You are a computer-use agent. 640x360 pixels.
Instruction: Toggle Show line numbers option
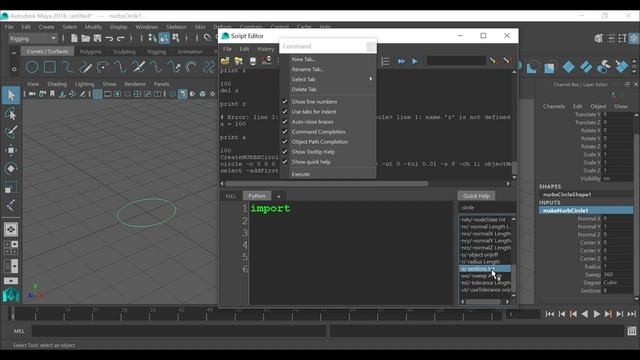click(x=314, y=102)
